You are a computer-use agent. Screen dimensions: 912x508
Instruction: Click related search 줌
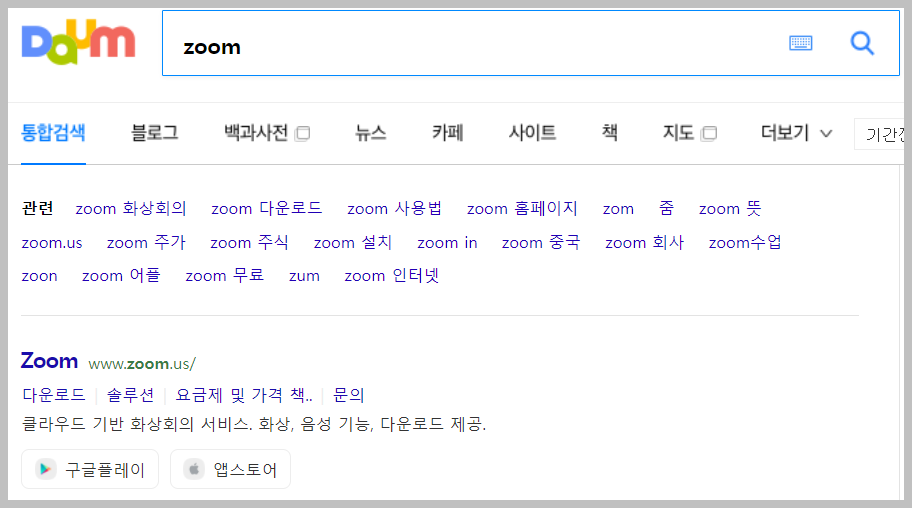click(667, 208)
